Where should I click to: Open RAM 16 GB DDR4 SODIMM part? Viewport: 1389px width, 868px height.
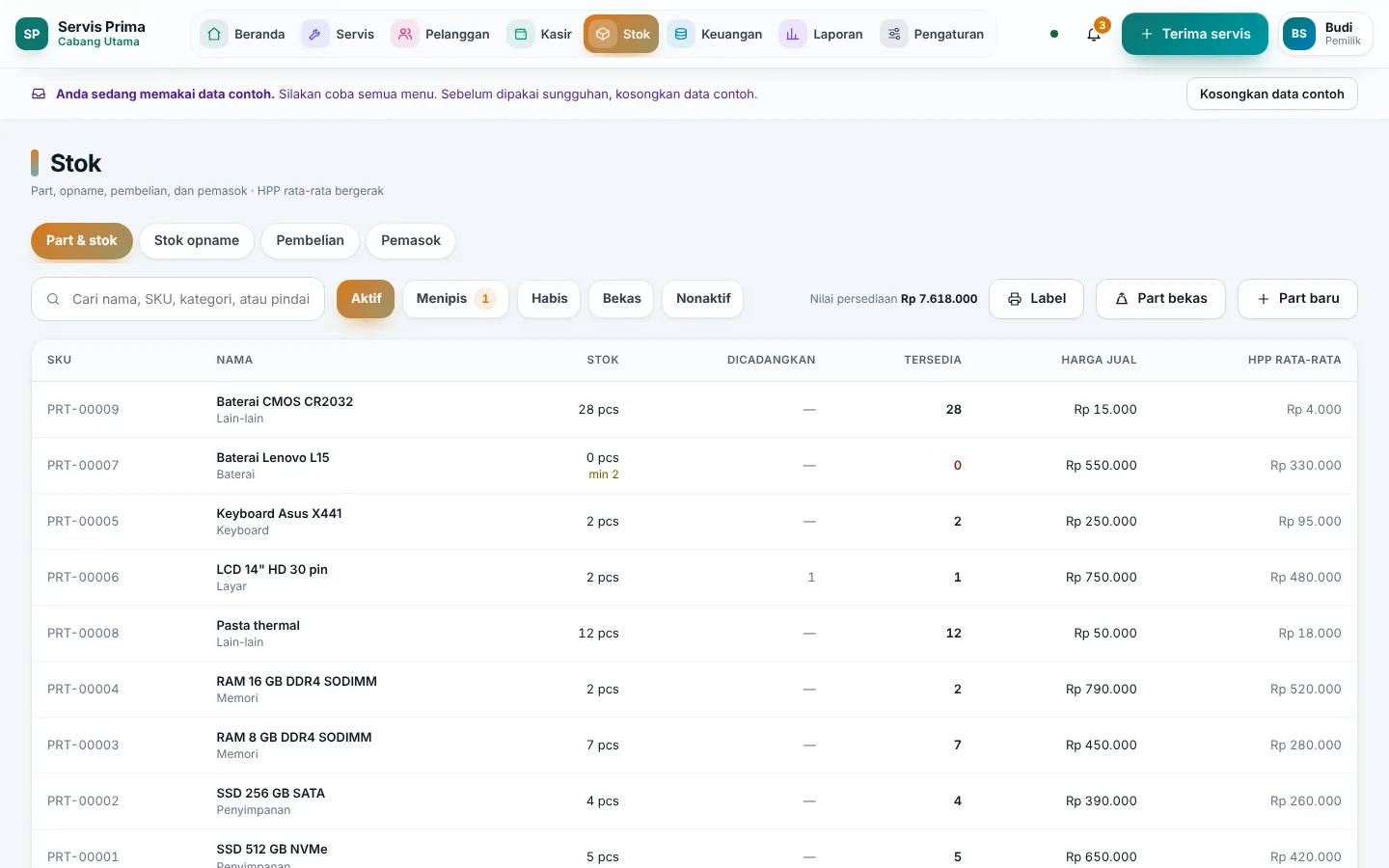tap(694, 690)
